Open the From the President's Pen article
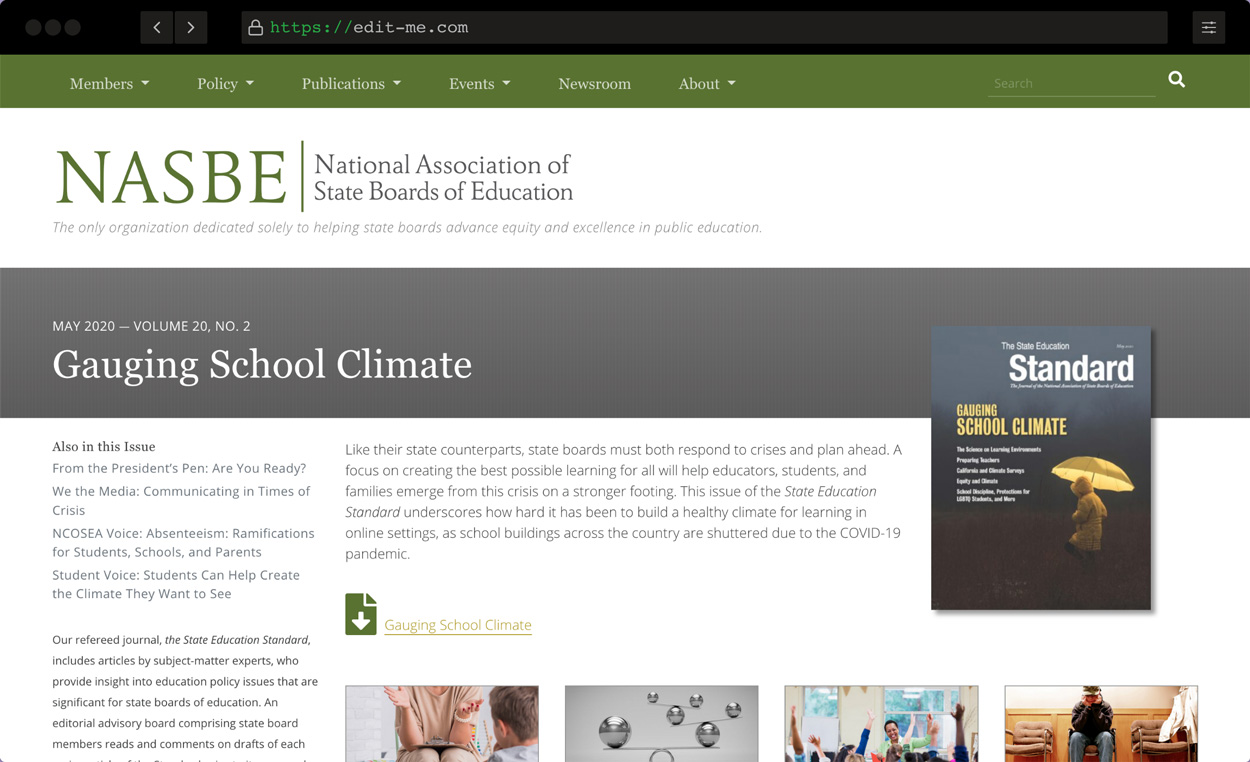The image size is (1250, 762). click(179, 467)
